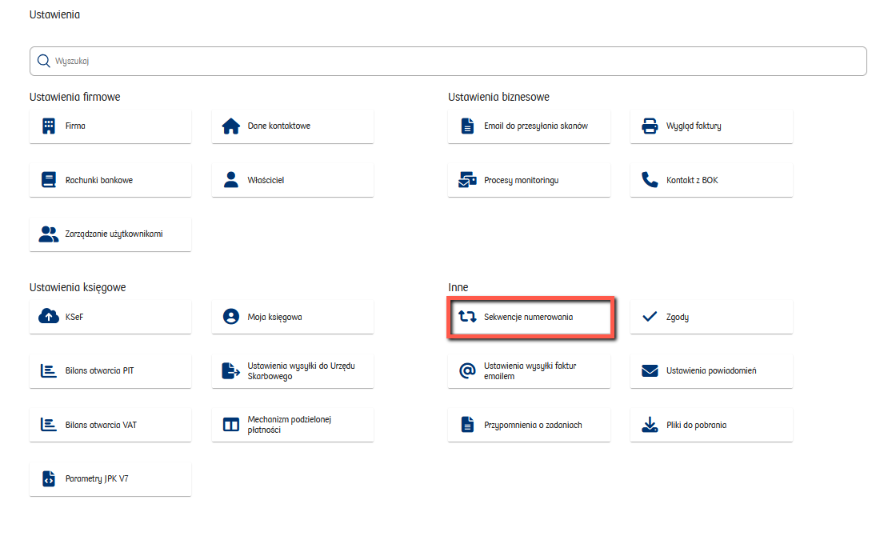The height and width of the screenshot is (533, 876).
Task: Open Pliki do pobrania
Action: pos(712,425)
